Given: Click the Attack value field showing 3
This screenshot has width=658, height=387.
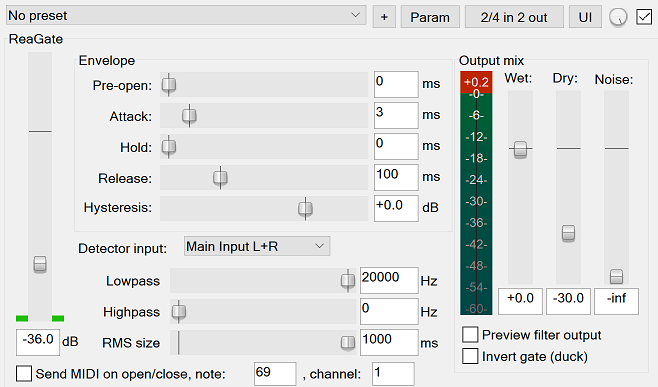Looking at the screenshot, I should click(396, 115).
